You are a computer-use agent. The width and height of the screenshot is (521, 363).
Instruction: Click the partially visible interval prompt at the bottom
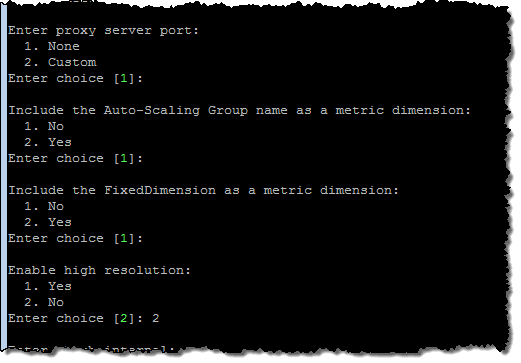[x=91, y=349]
